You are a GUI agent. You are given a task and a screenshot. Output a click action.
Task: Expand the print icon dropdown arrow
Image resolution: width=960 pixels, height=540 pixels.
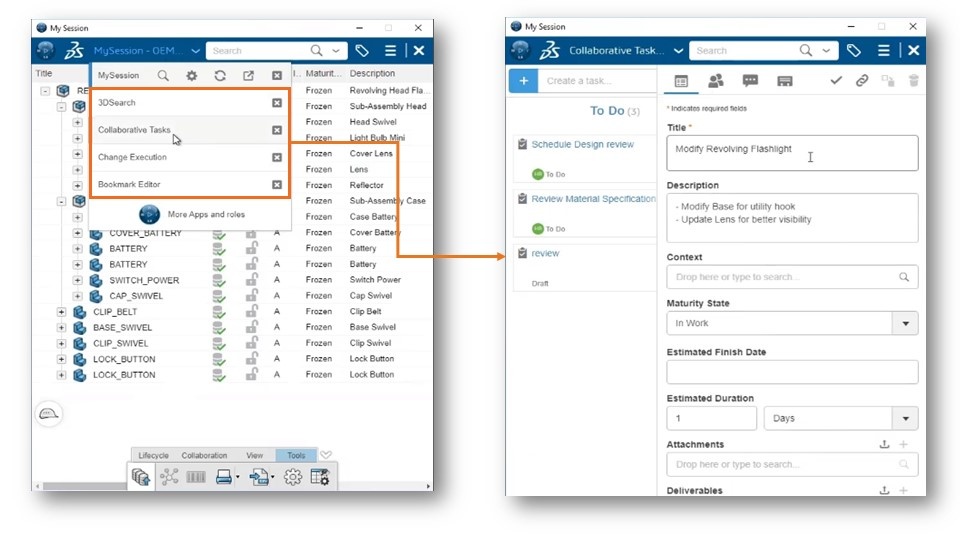(238, 477)
